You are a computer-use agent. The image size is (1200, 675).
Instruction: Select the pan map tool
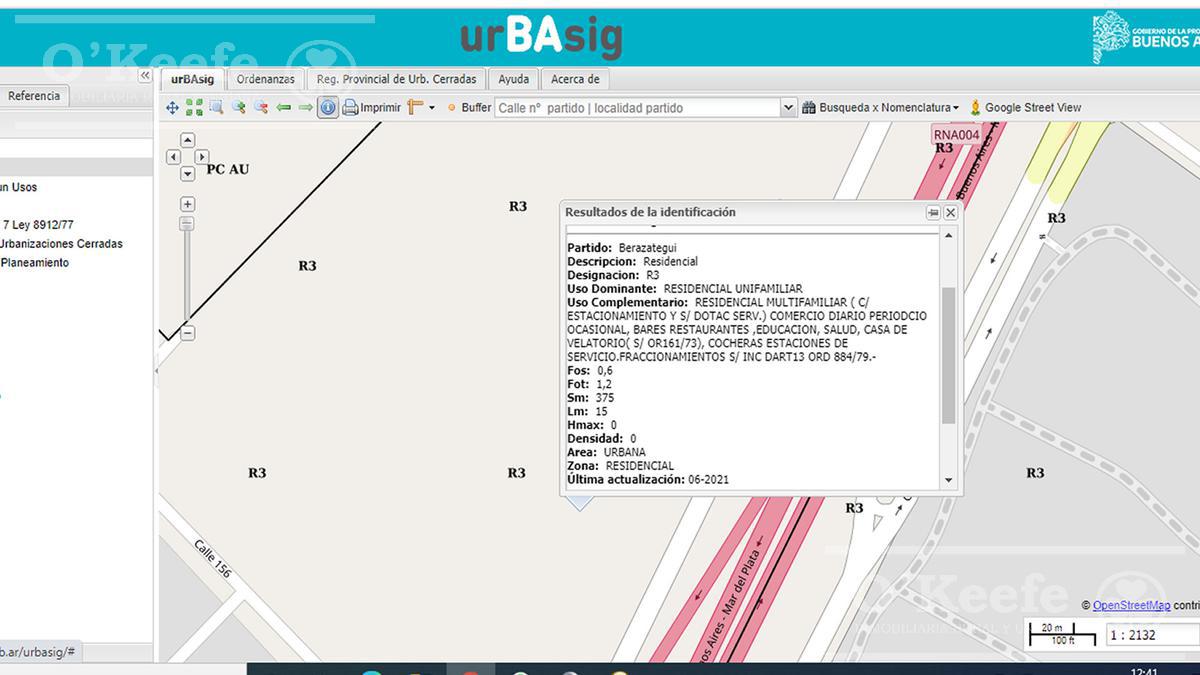172,107
